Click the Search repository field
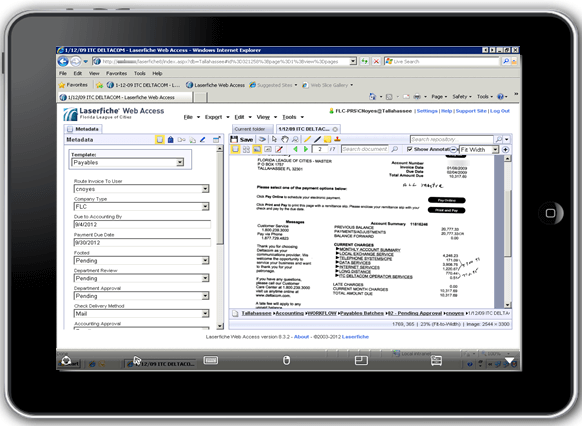Image resolution: width=582 pixels, height=426 pixels. coord(452,140)
